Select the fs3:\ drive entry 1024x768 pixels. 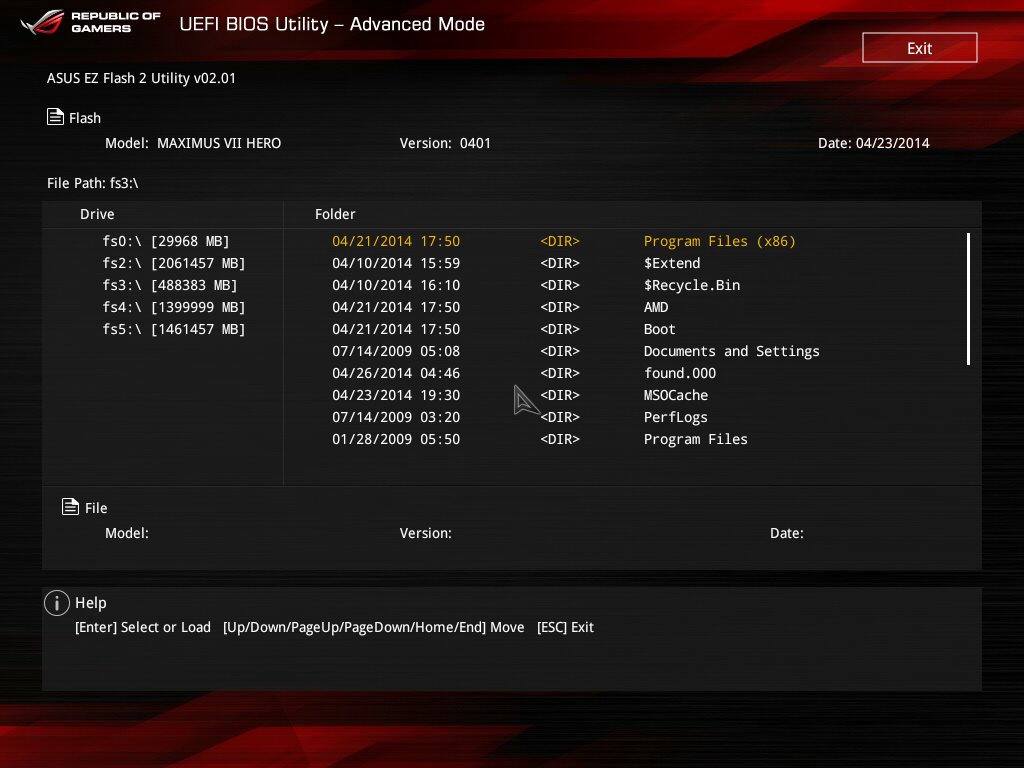pyautogui.click(x=170, y=285)
